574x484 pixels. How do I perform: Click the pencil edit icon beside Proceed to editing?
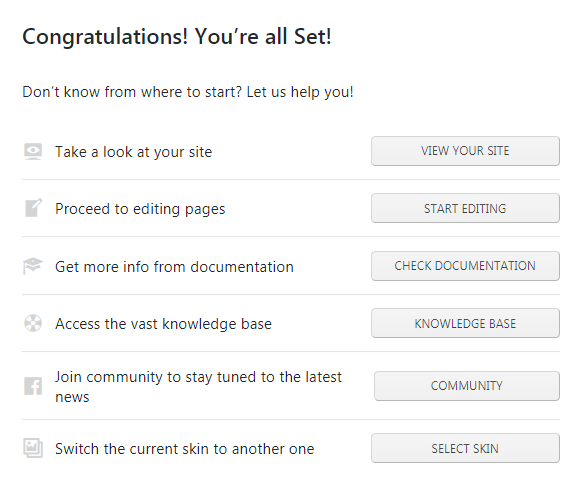click(33, 208)
